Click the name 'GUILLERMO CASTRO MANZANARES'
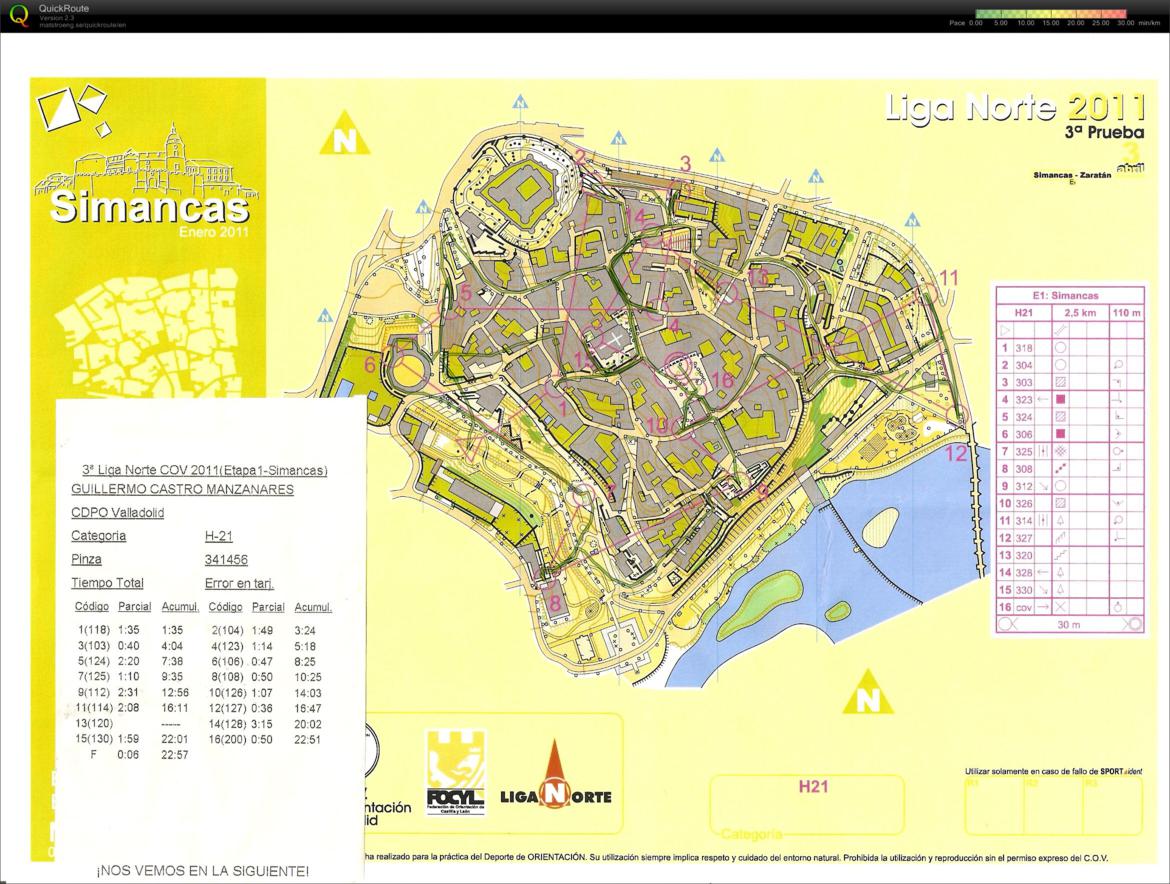Viewport: 1170px width, 884px height. pyautogui.click(x=182, y=489)
